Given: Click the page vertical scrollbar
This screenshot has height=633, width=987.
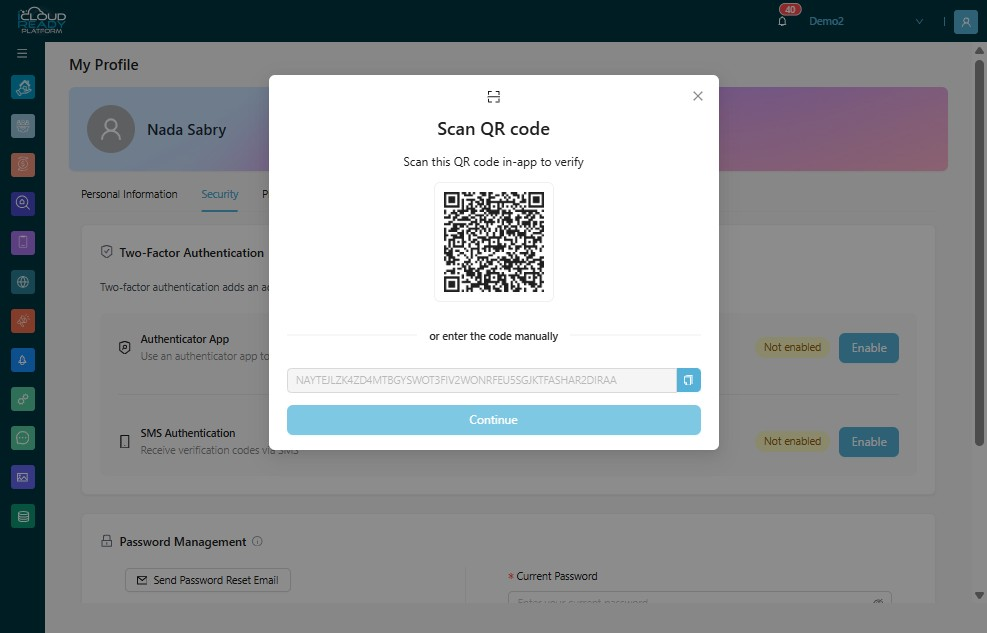Looking at the screenshot, I should [x=979, y=253].
